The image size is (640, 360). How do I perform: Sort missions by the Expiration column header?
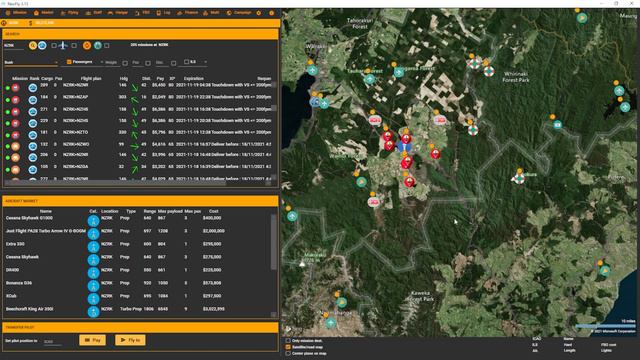(x=193, y=78)
